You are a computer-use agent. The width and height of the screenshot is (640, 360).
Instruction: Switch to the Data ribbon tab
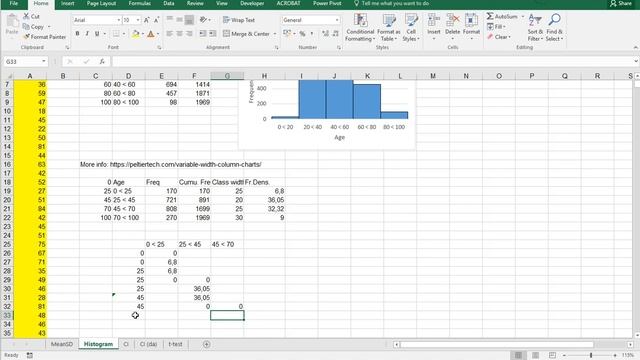click(169, 3)
